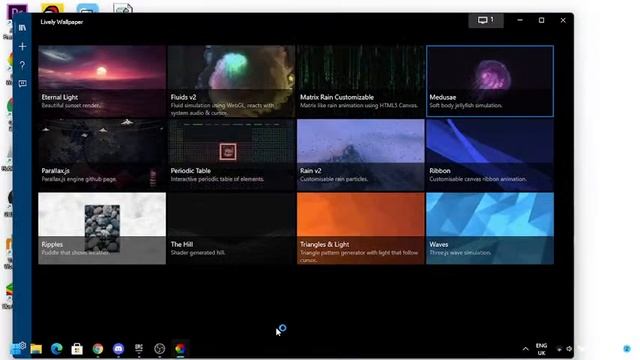Minimize the Lively Wallpaper window
This screenshot has height=360, width=640.
pos(520,20)
